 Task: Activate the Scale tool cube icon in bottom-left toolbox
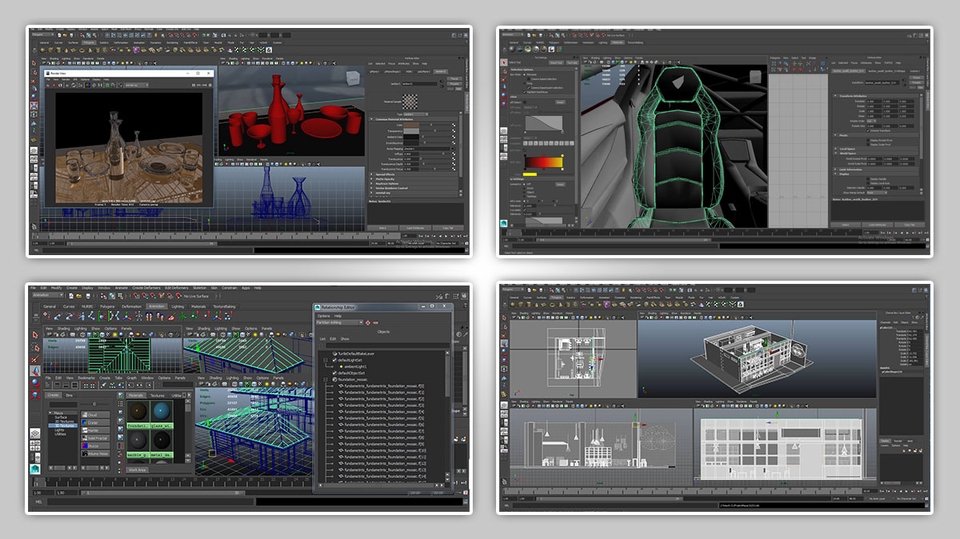35,394
